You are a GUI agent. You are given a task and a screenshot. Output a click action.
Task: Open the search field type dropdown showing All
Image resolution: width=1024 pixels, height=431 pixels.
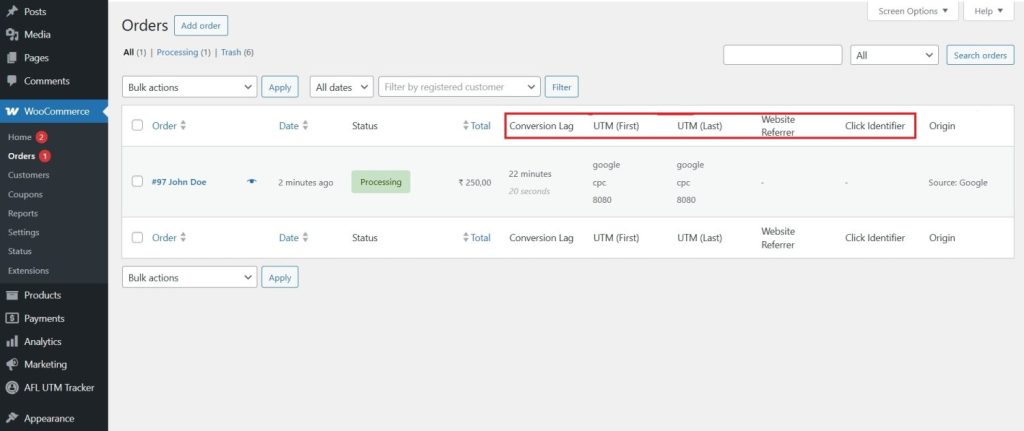(894, 56)
